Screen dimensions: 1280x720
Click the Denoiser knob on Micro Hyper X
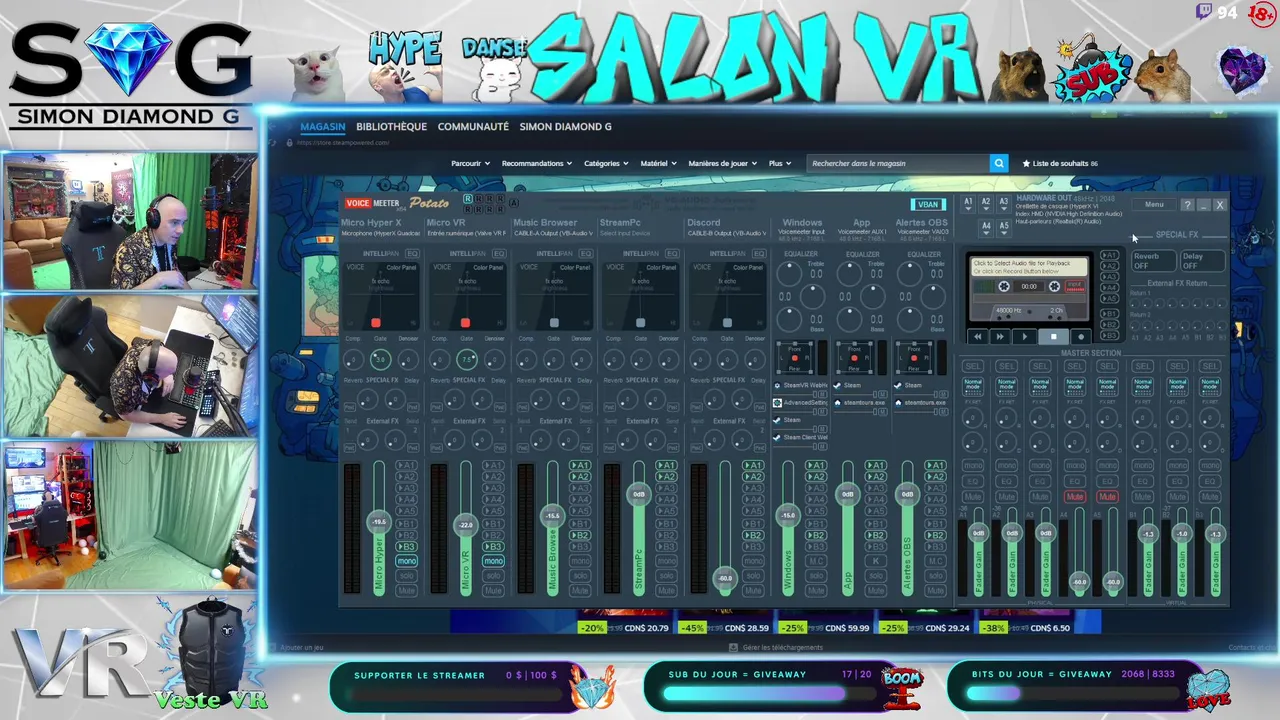click(407, 360)
